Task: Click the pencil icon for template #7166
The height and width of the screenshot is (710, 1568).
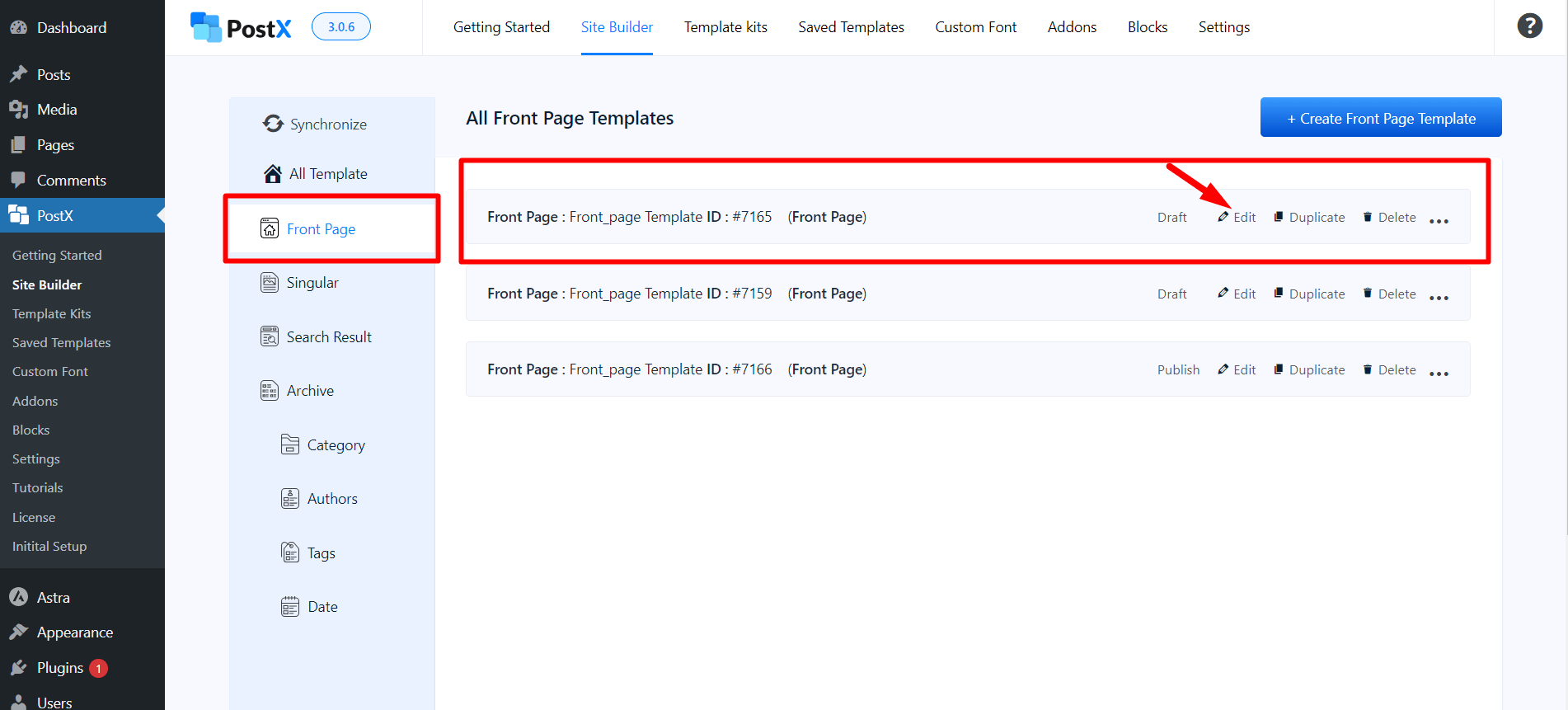Action: (1223, 369)
